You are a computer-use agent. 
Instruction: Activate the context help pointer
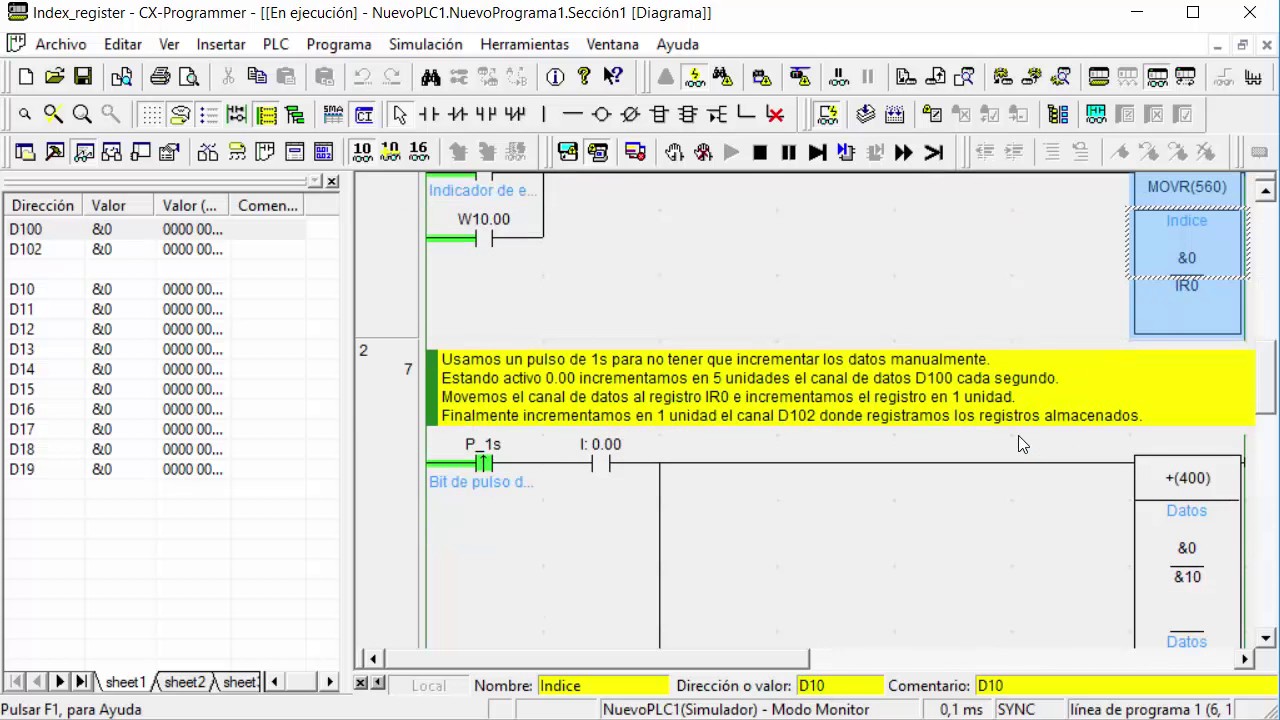[x=613, y=77]
